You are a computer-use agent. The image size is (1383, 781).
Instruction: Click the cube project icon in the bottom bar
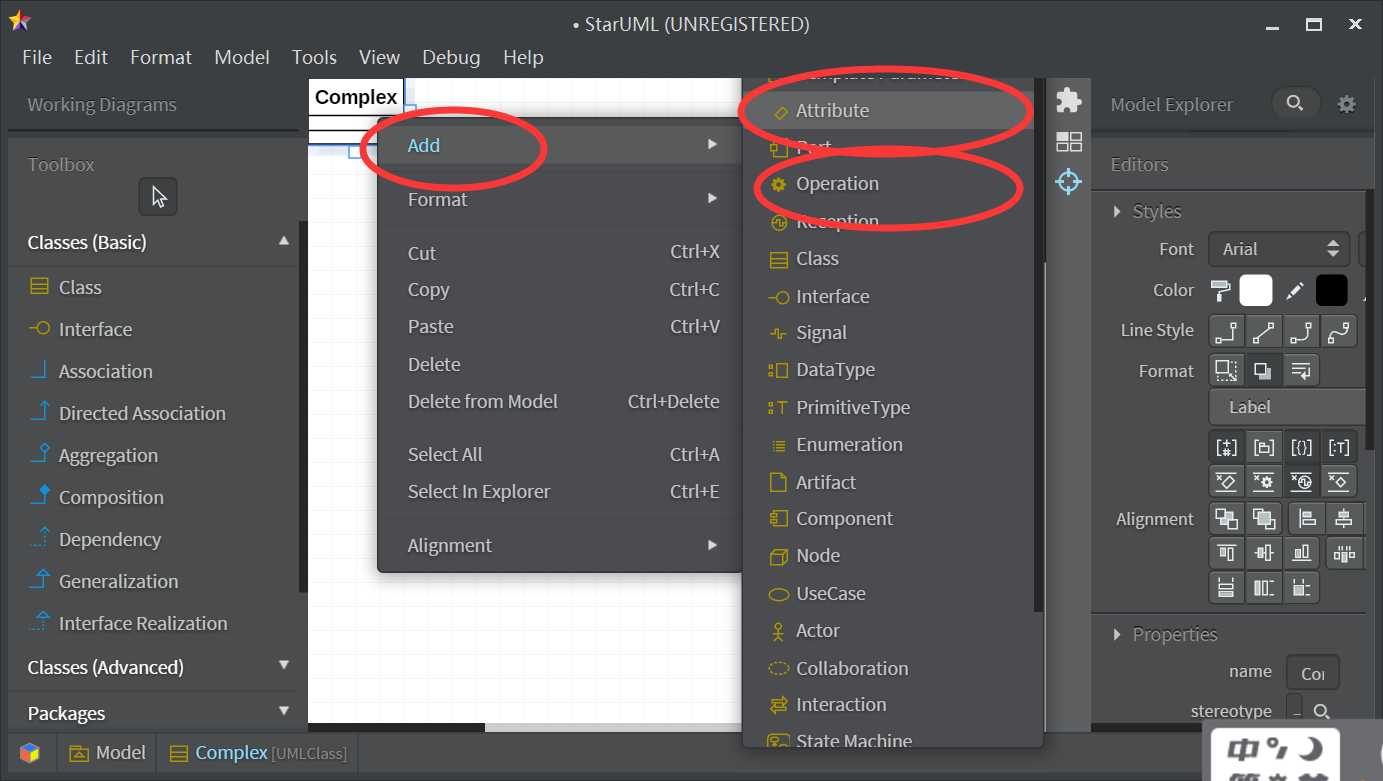[x=30, y=753]
